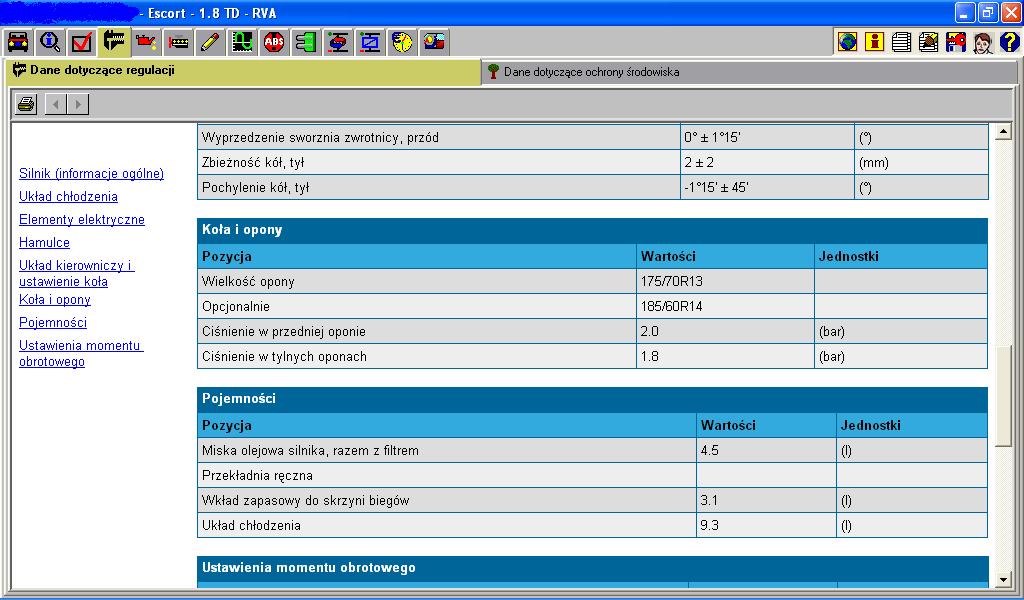Click the red car vehicle selection icon
This screenshot has width=1024, height=600.
pos(18,42)
